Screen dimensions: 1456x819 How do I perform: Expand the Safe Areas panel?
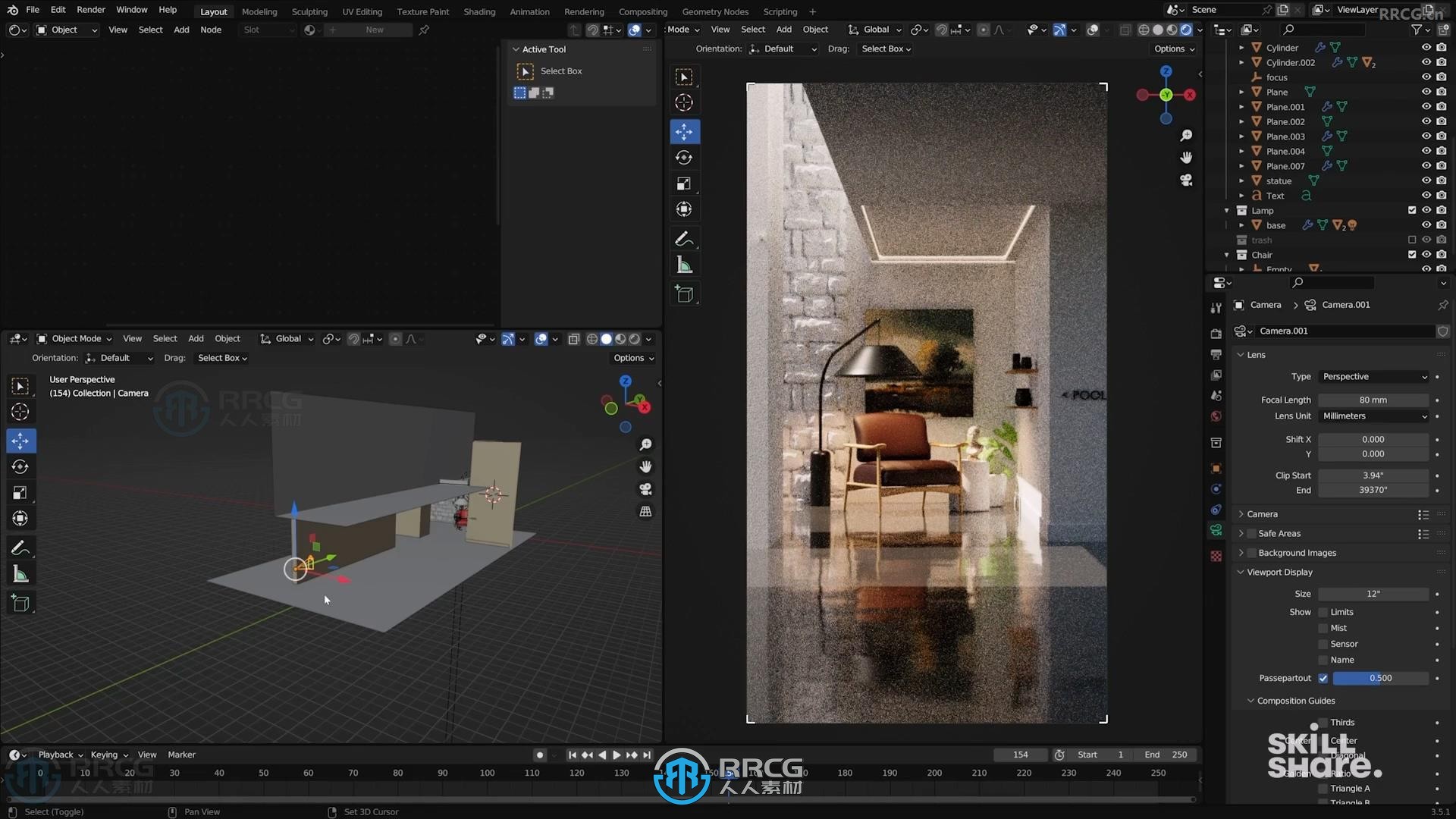click(x=1279, y=534)
